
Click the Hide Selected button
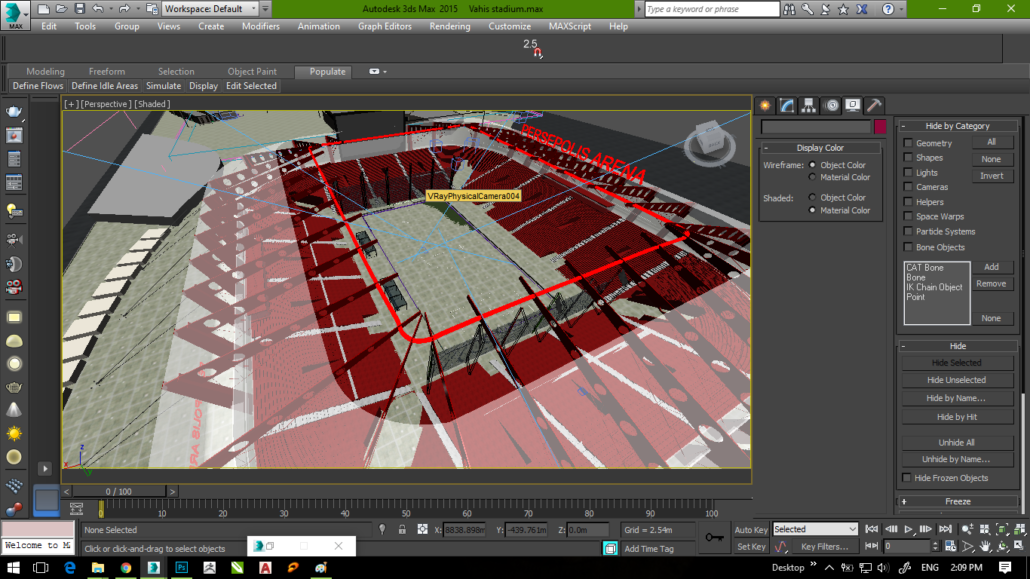[x=956, y=363]
